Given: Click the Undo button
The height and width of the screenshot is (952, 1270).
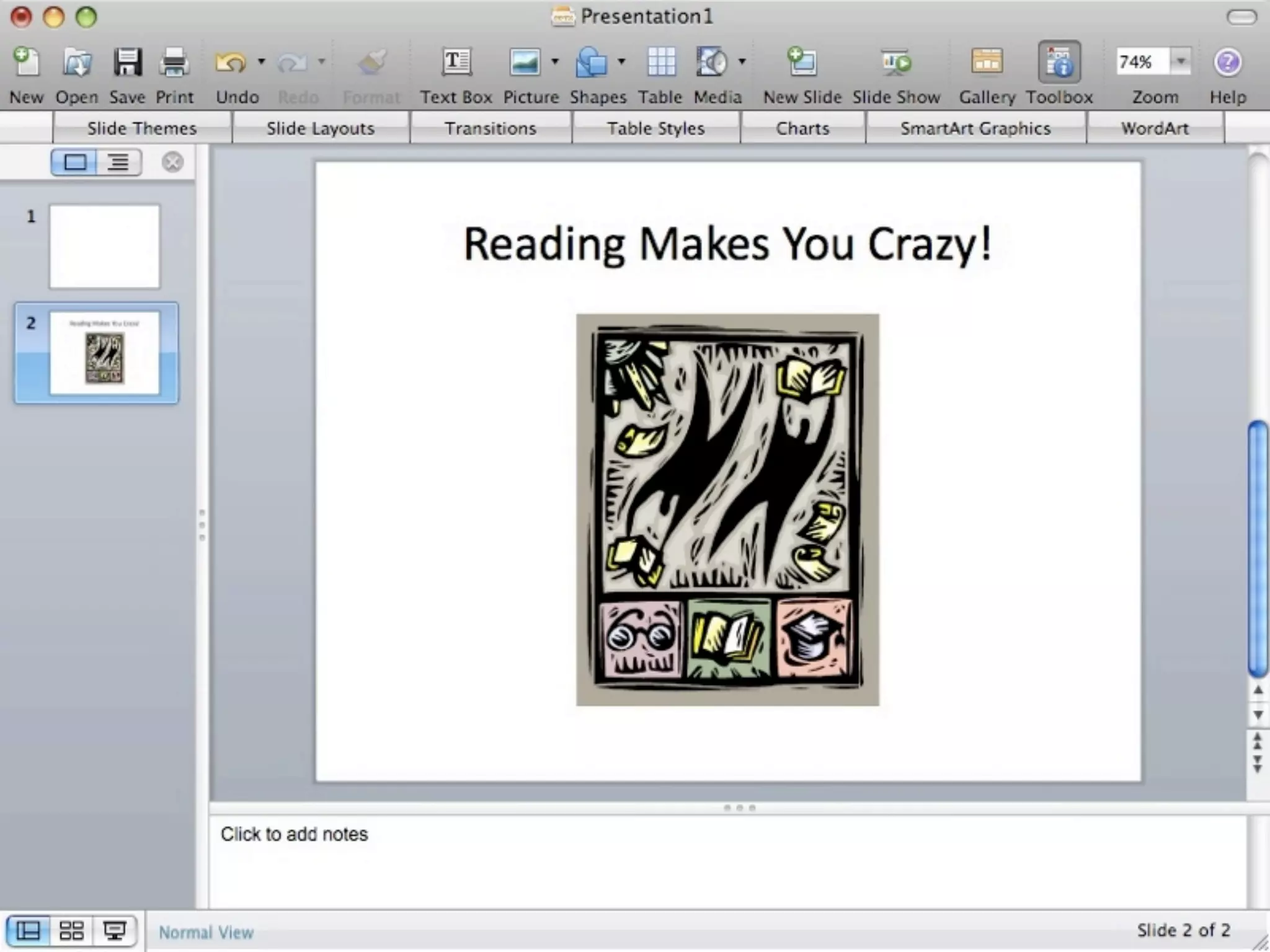Looking at the screenshot, I should [x=231, y=63].
